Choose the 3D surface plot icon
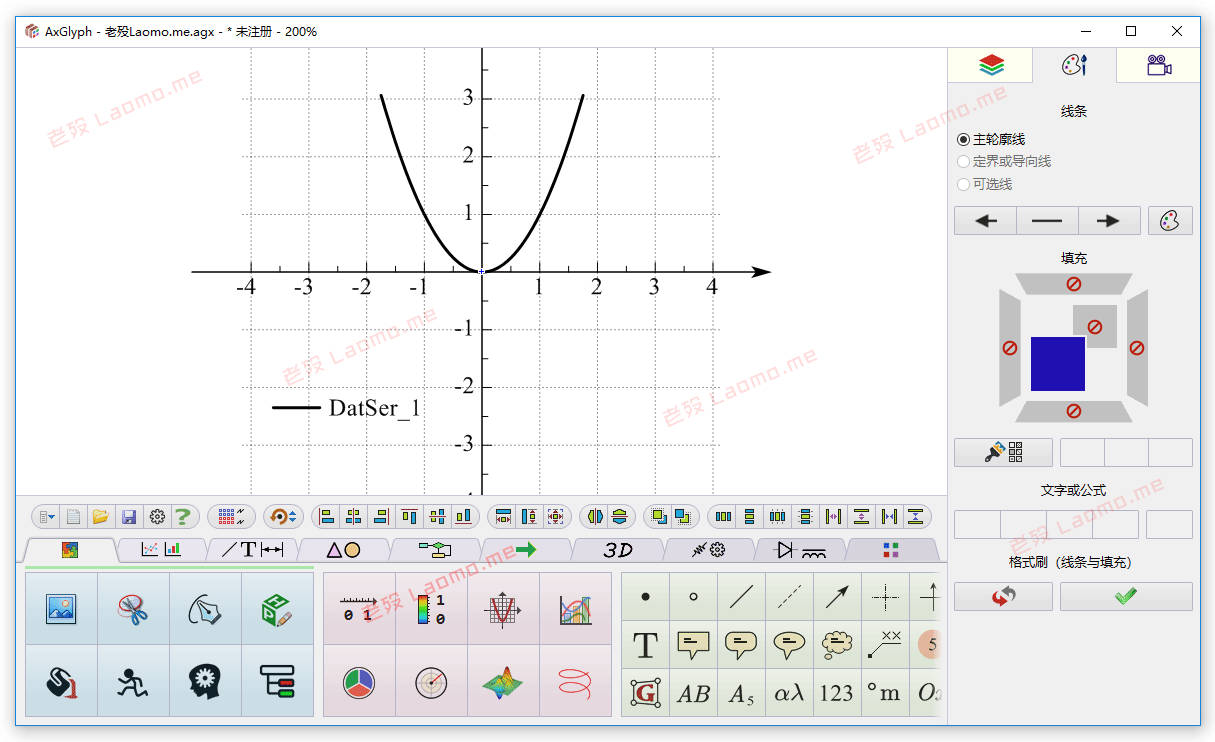 pos(502,681)
